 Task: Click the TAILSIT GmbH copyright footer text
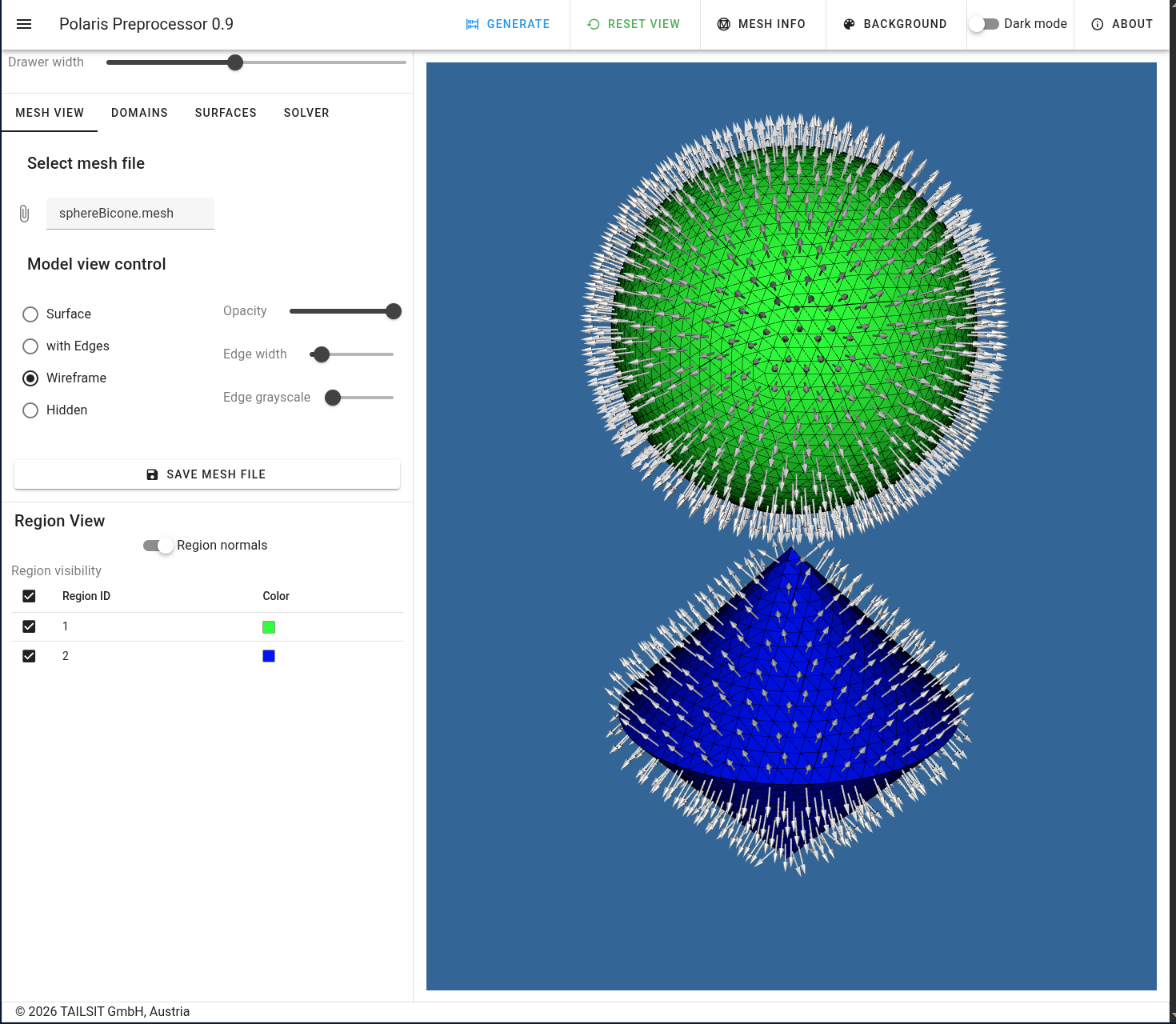click(102, 1011)
